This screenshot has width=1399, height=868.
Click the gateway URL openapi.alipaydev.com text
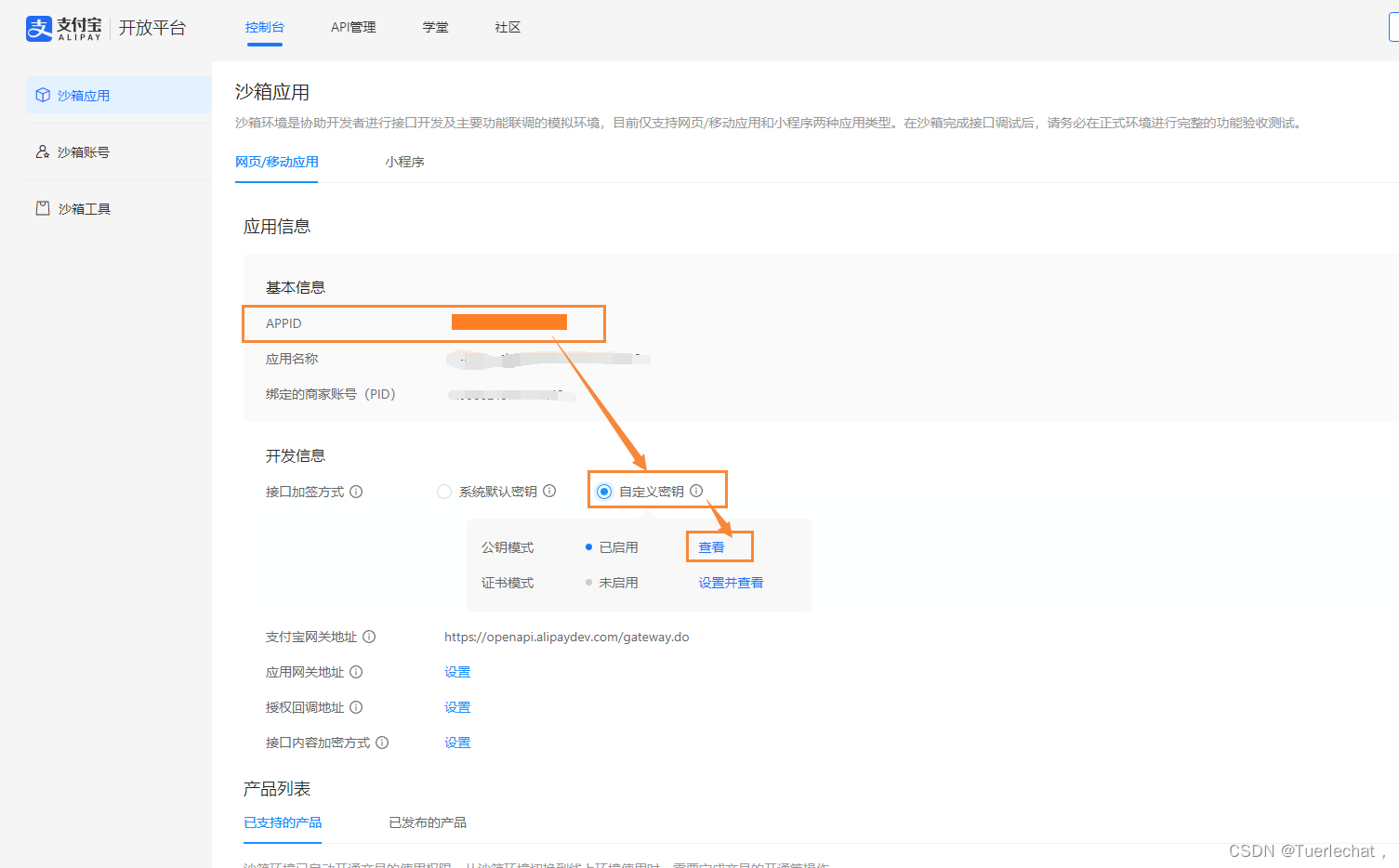pyautogui.click(x=567, y=637)
